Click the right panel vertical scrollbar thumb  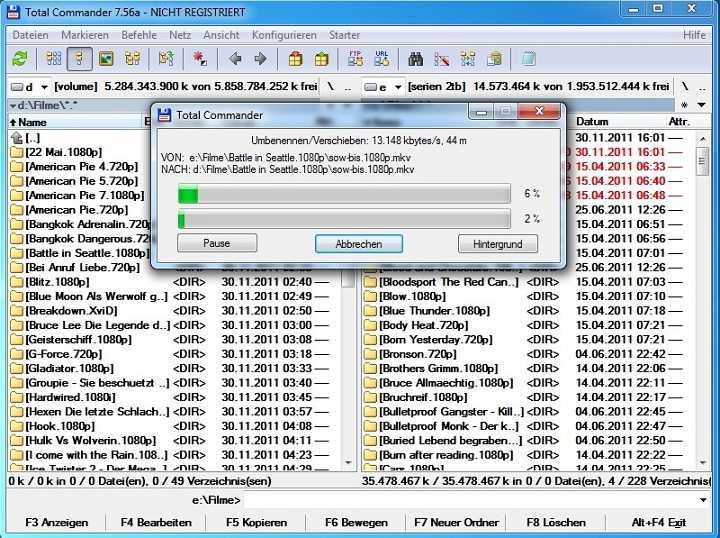(702, 161)
